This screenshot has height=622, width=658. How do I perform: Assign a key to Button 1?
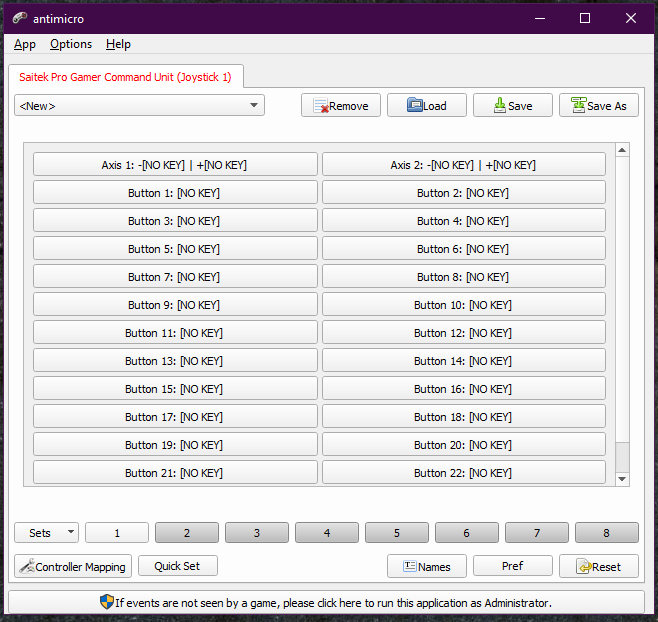[175, 193]
